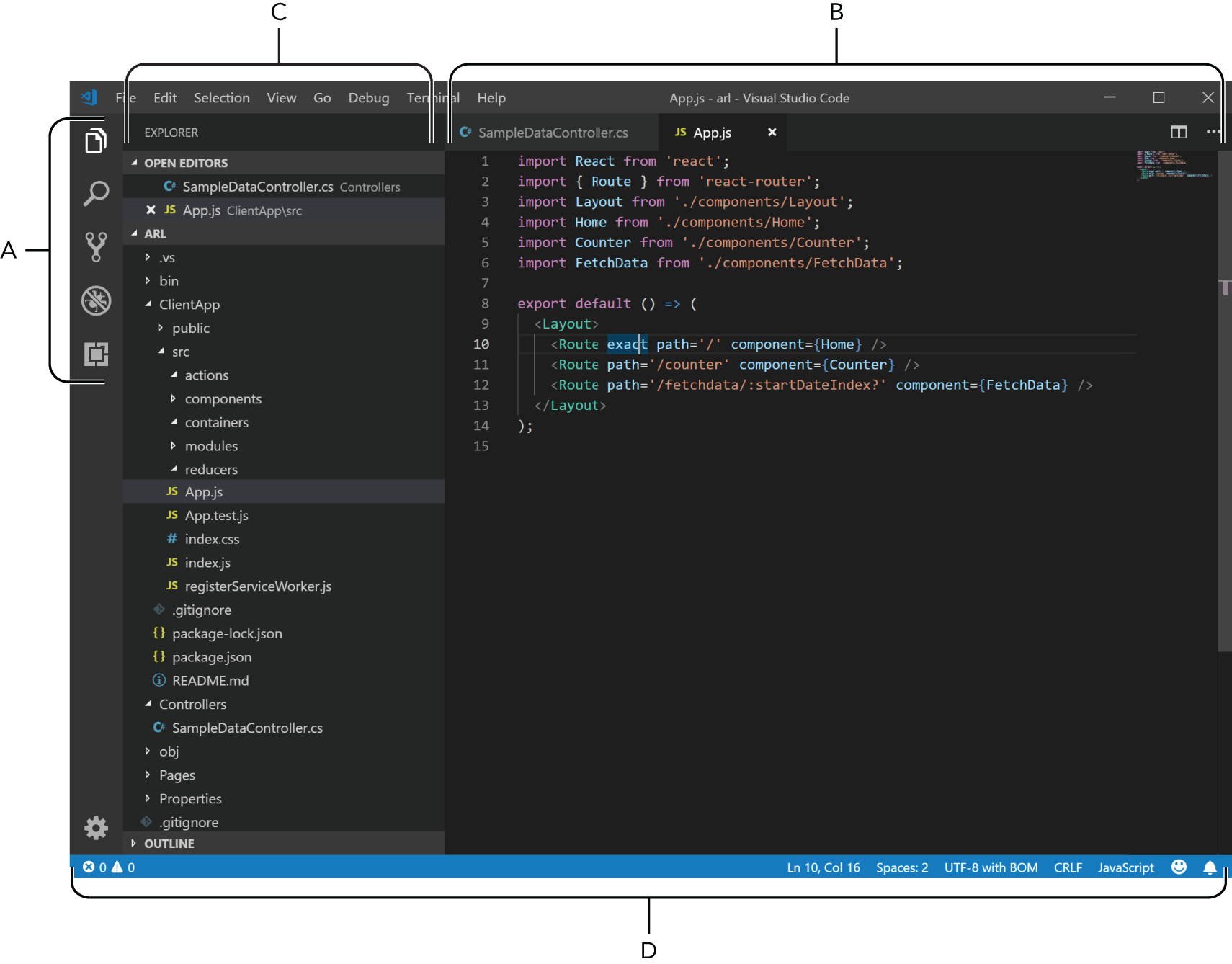Screen dimensions: 1232x964
Task: Open the Extensions view
Action: point(96,354)
